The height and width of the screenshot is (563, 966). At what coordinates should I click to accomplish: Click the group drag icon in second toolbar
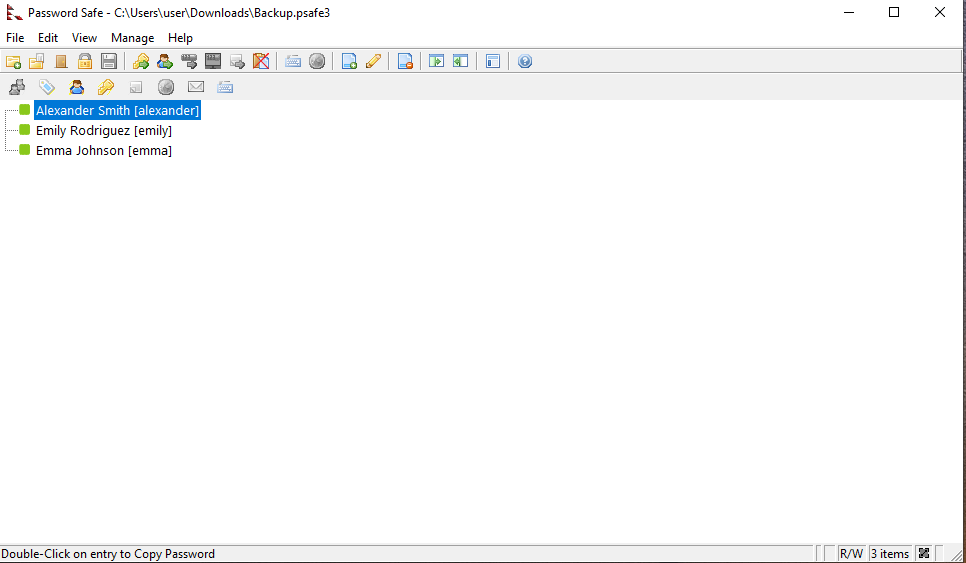click(x=17, y=87)
